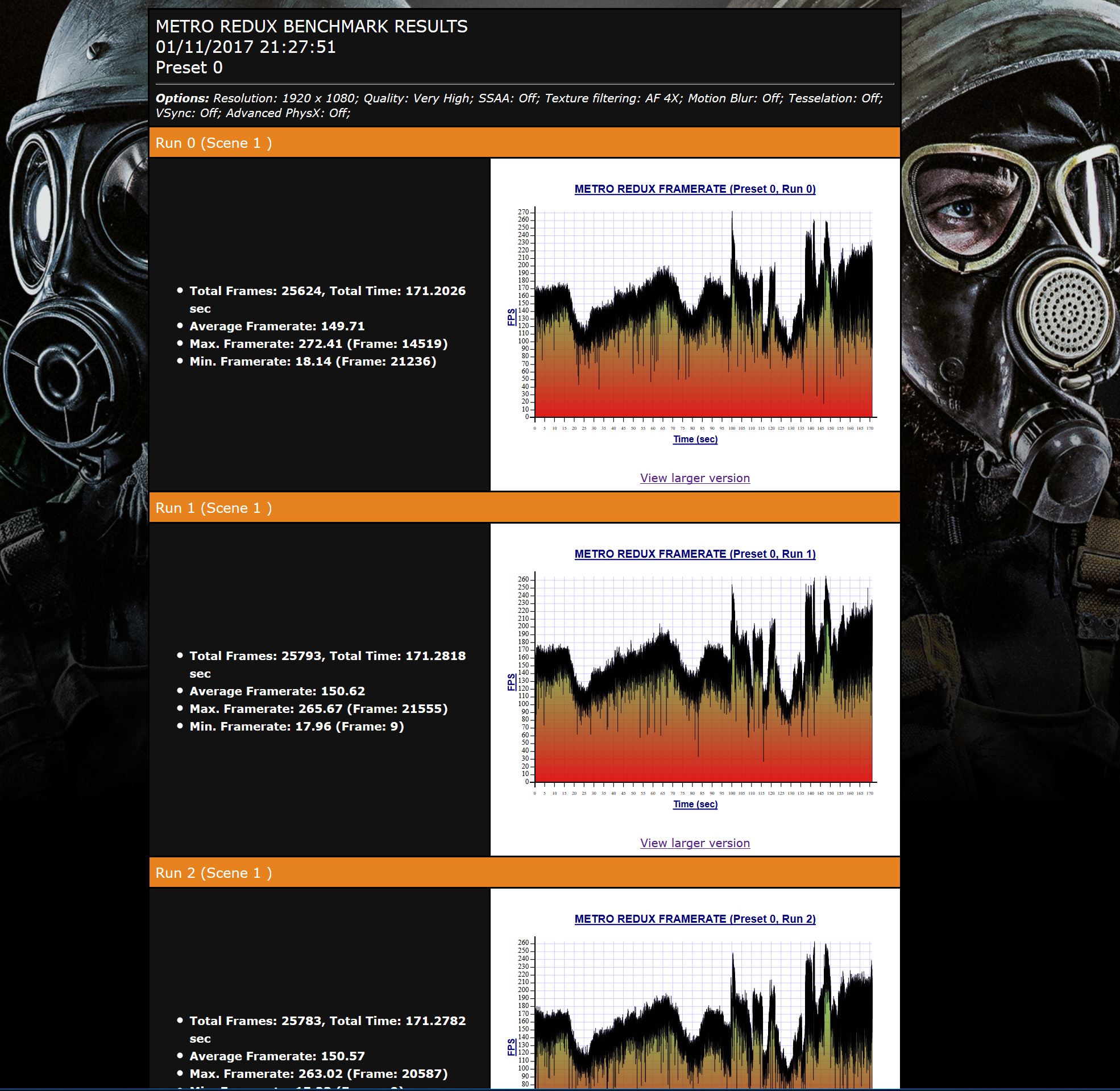Click 'FPS' axis label in Run 1 chart

click(x=511, y=682)
